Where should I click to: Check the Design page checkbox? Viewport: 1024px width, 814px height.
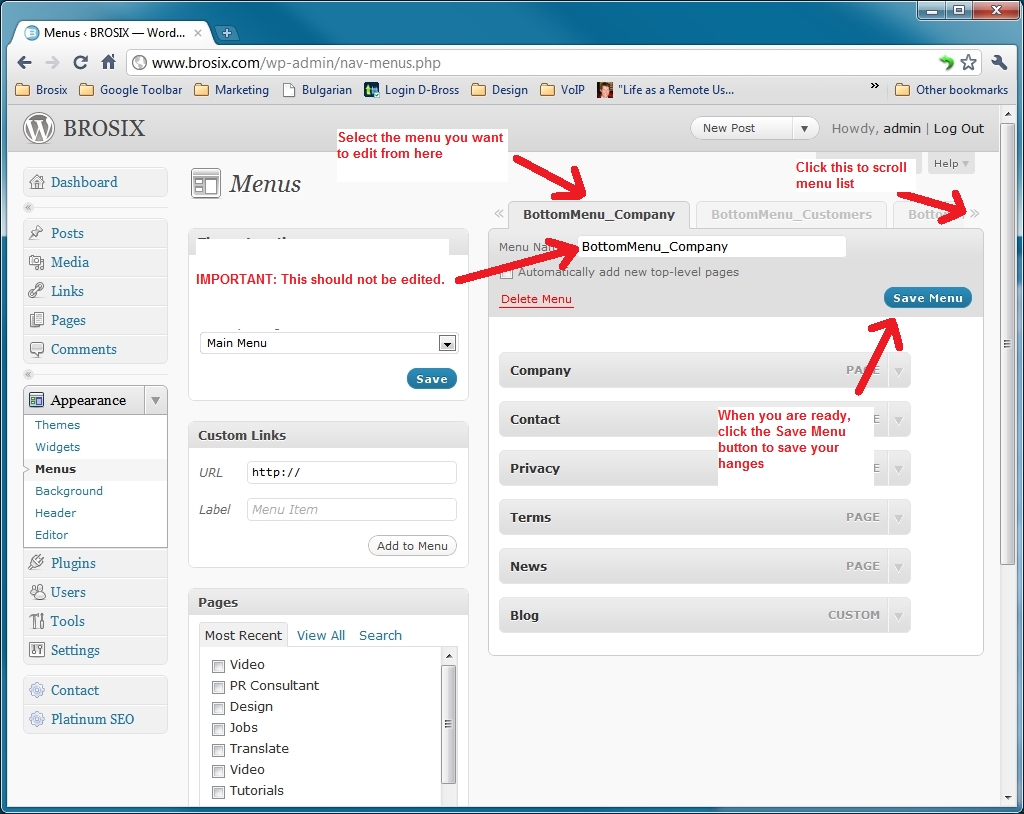pyautogui.click(x=218, y=708)
